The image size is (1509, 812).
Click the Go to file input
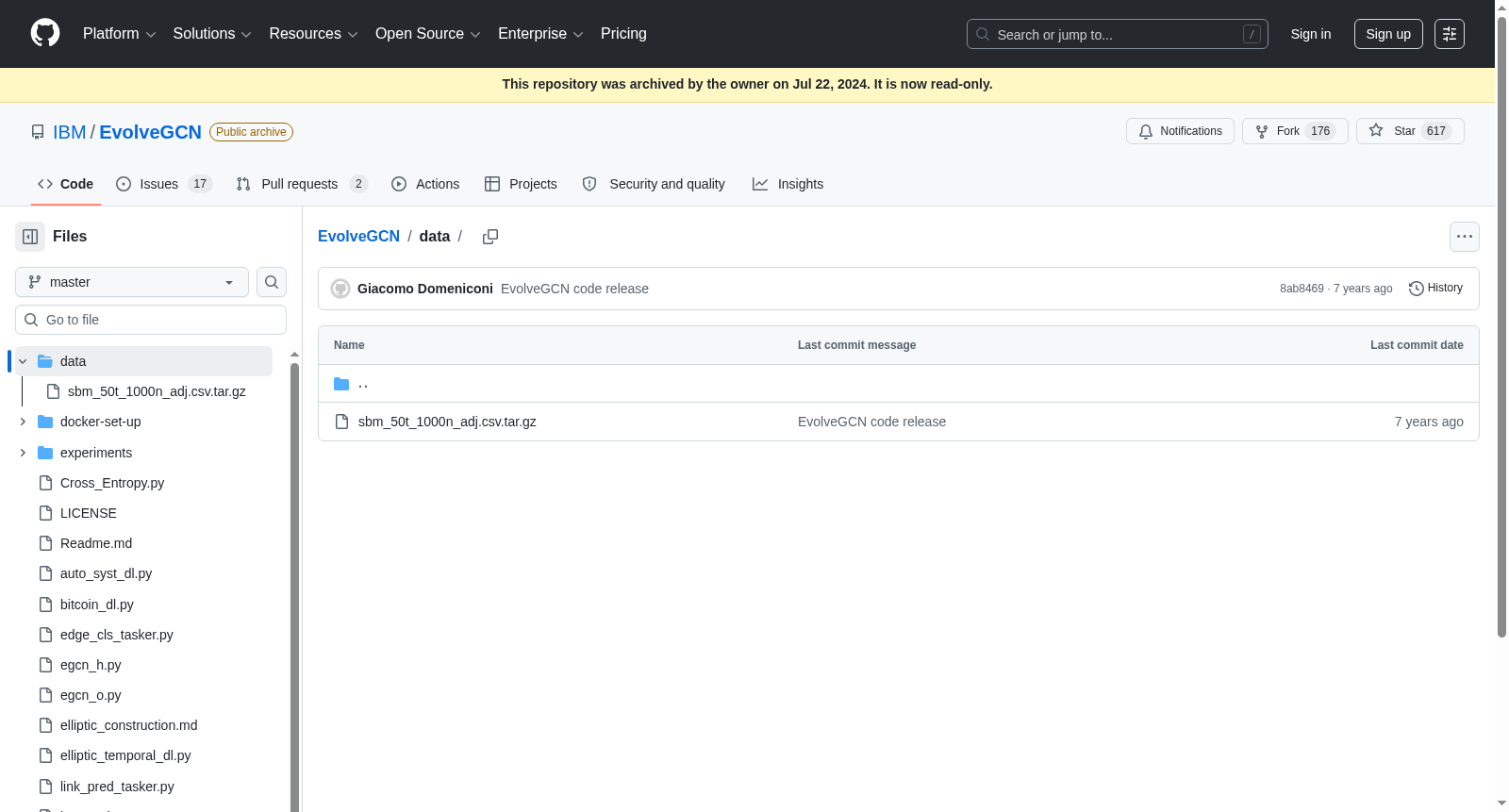pos(151,320)
